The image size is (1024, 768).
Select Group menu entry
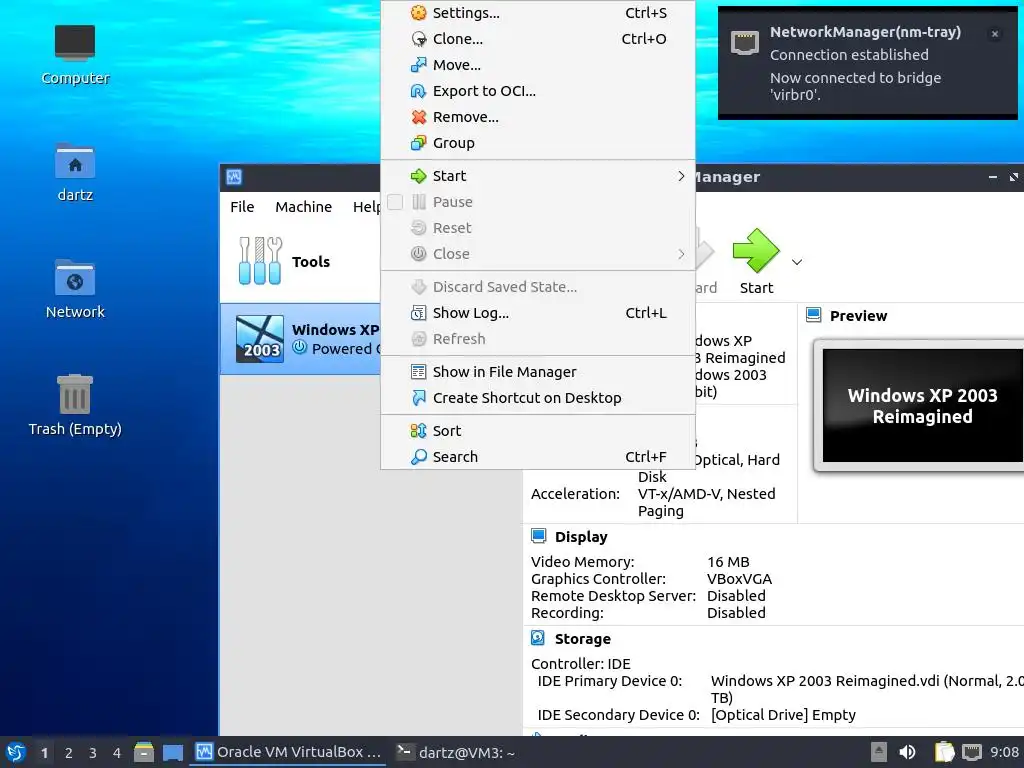(x=538, y=143)
